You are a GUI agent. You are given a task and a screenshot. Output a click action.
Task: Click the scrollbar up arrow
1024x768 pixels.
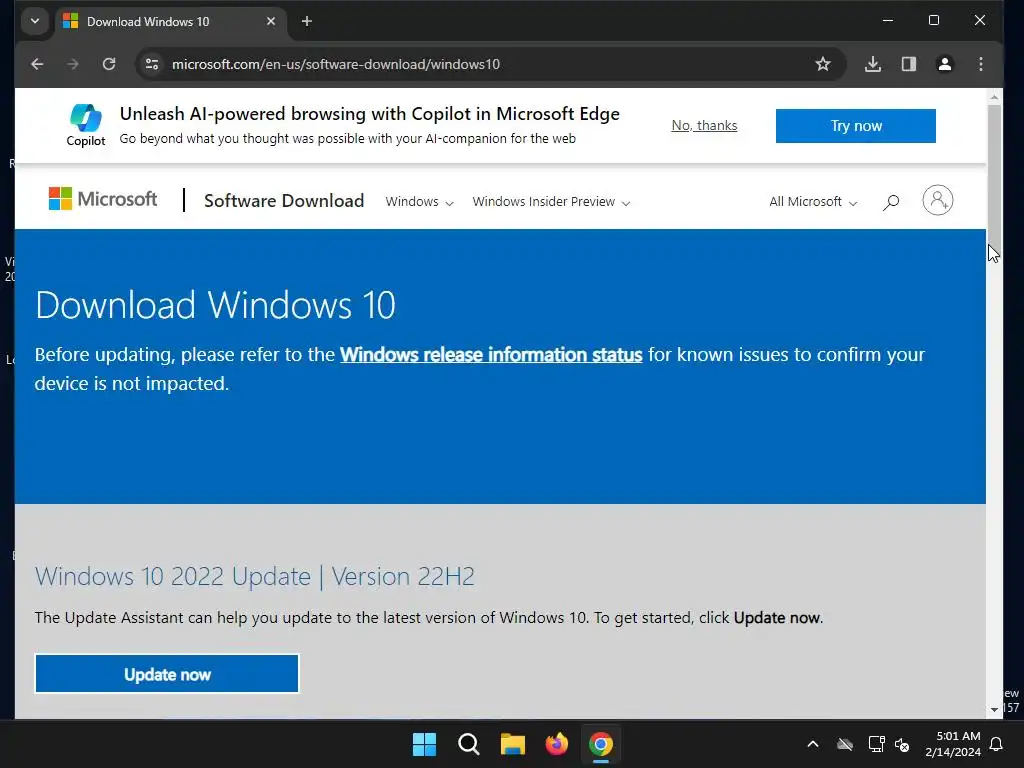point(994,97)
